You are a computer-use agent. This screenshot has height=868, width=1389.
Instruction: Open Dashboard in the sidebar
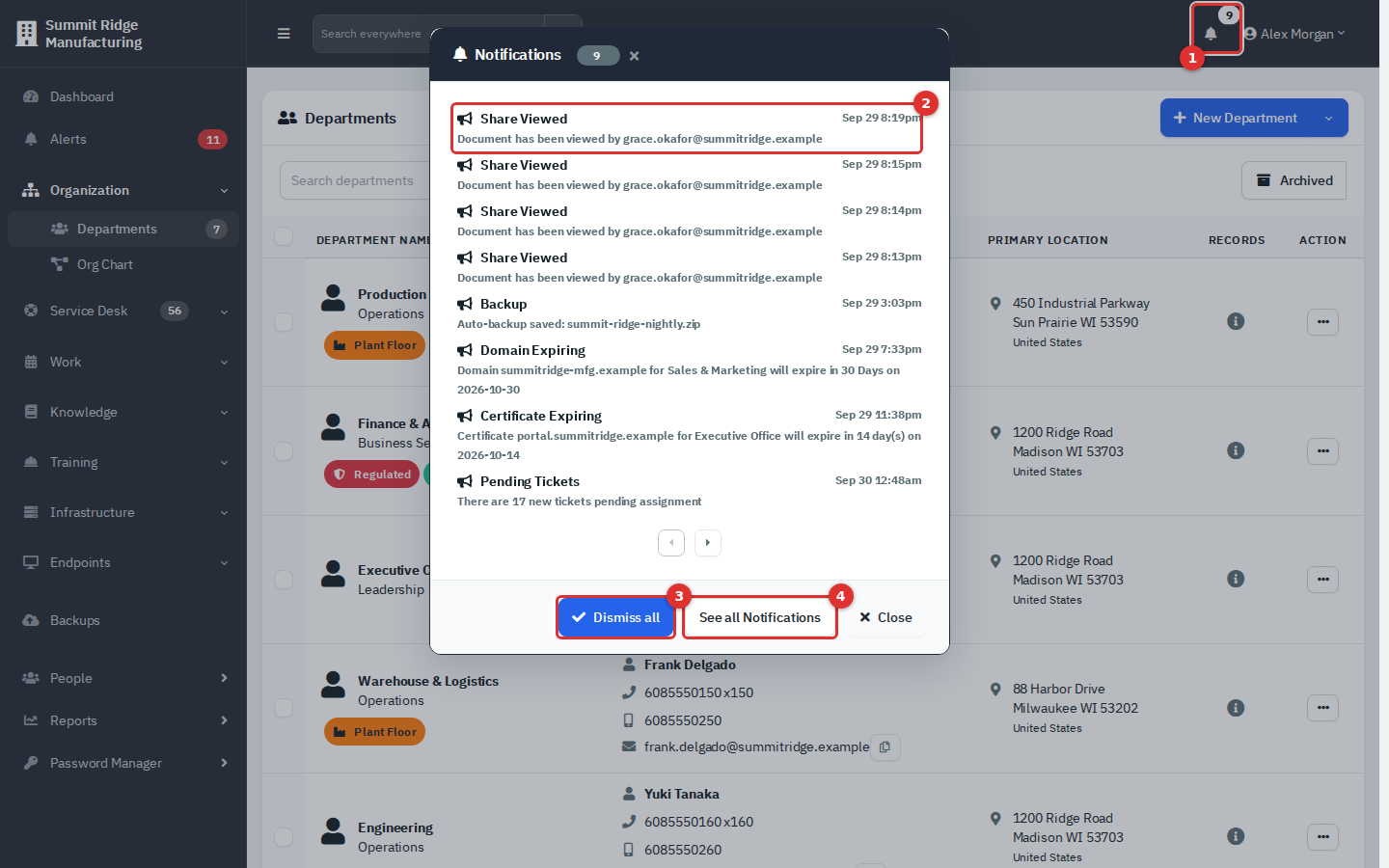click(x=123, y=96)
